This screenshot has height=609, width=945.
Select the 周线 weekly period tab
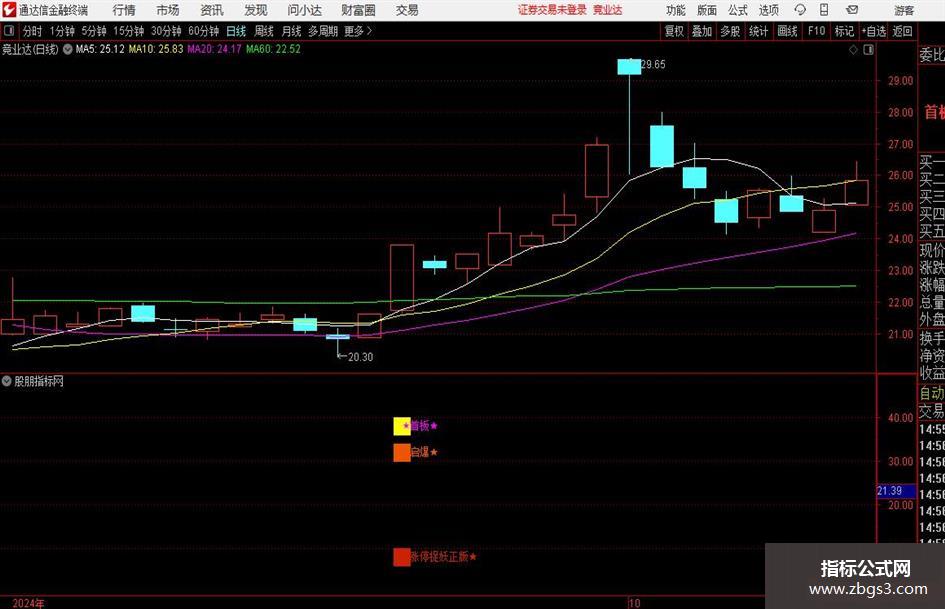point(264,31)
